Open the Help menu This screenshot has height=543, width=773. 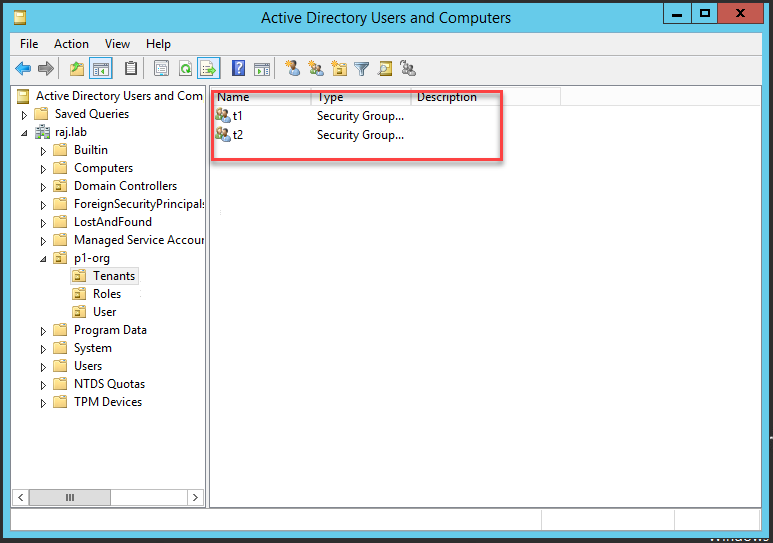click(x=158, y=44)
